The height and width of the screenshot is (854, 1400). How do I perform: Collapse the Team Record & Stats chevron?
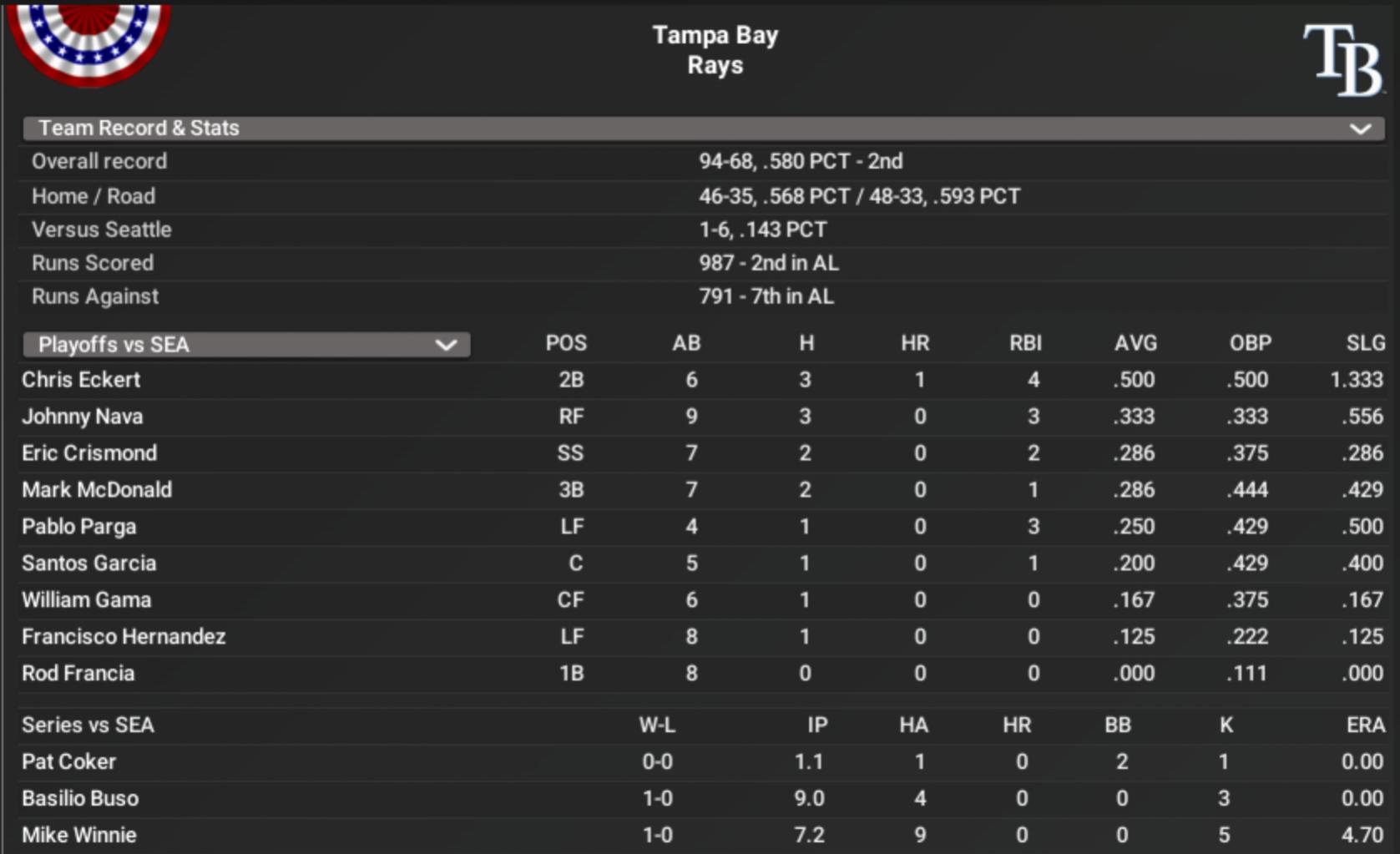pyautogui.click(x=1361, y=129)
